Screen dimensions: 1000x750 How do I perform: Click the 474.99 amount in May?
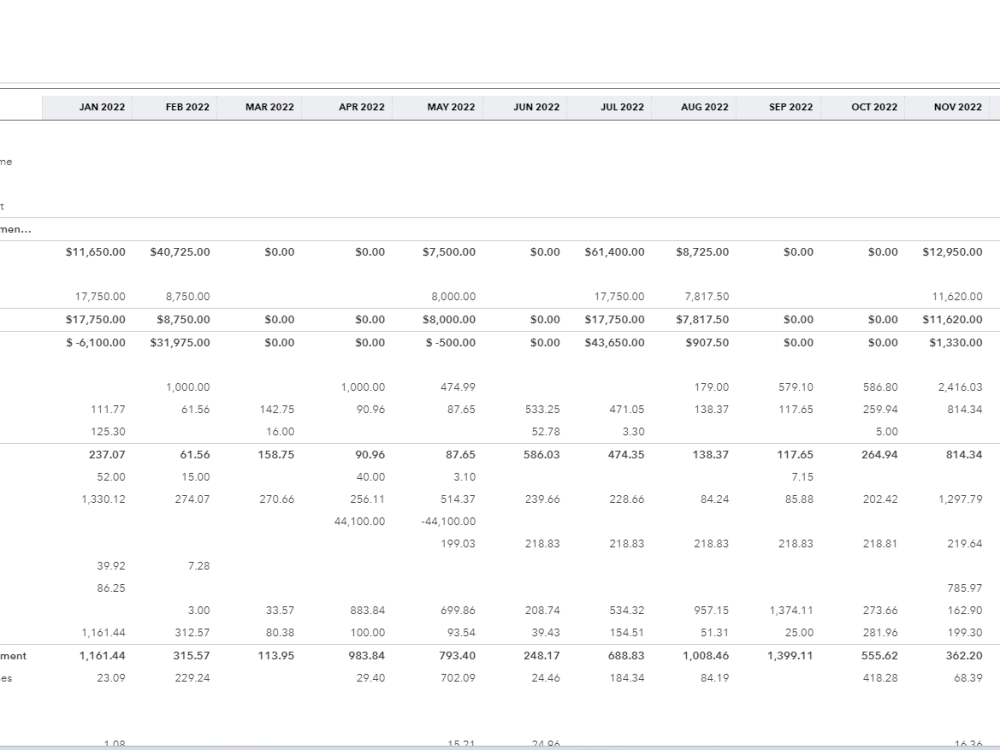[458, 387]
